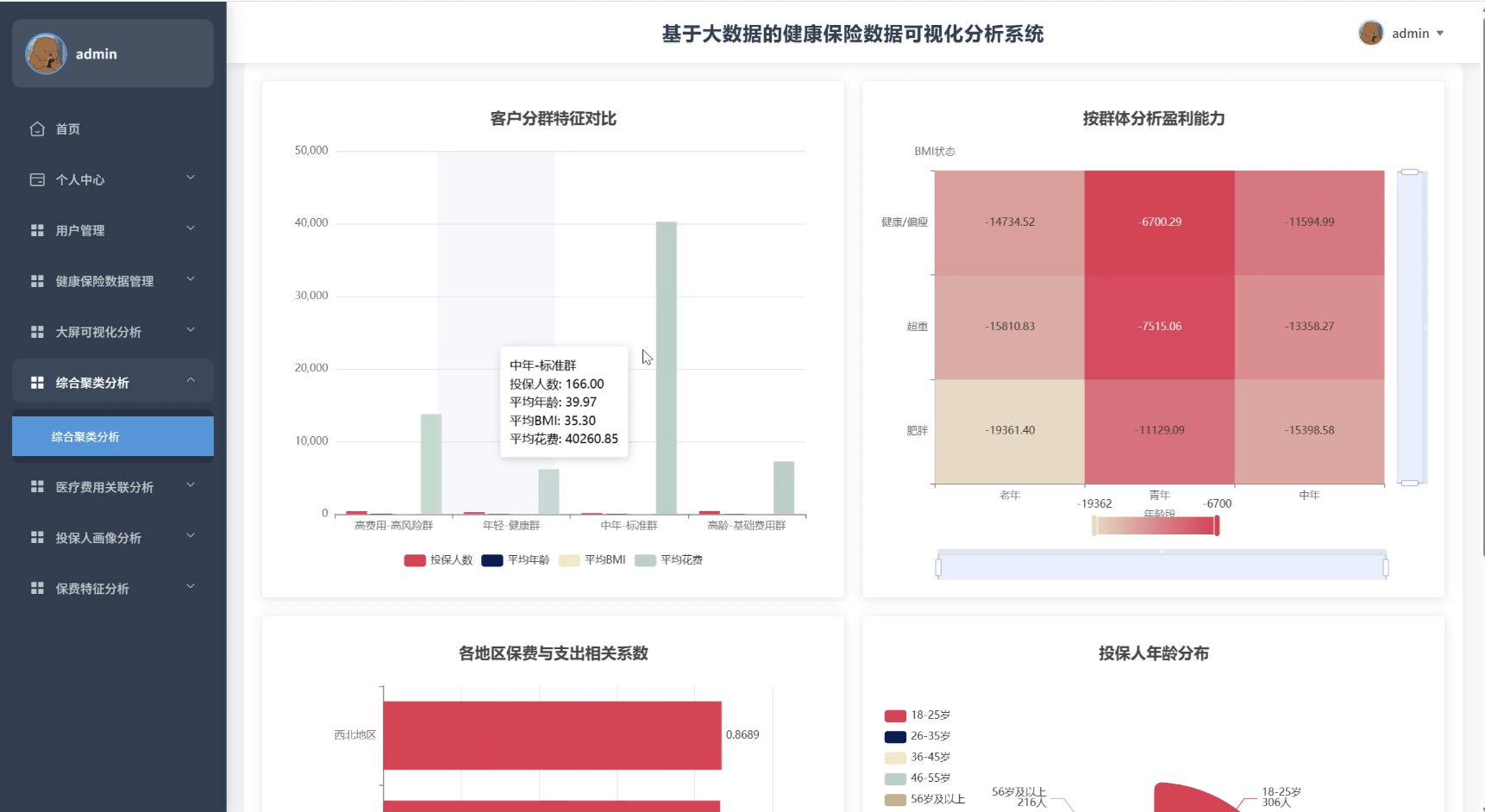Toggle the 18-25岁 pie legend item
Viewport: 1485px width, 812px height.
(918, 715)
